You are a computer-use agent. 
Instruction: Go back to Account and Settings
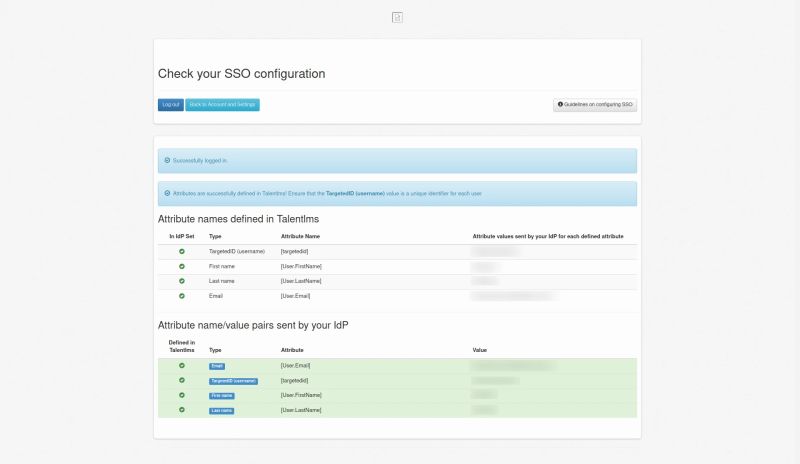222,105
